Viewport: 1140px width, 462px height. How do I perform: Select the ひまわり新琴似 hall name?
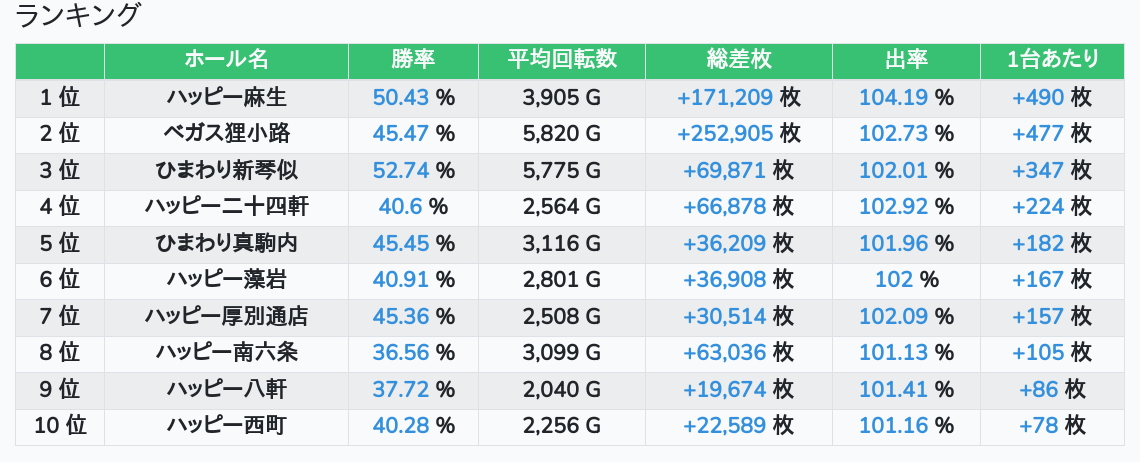[226, 170]
